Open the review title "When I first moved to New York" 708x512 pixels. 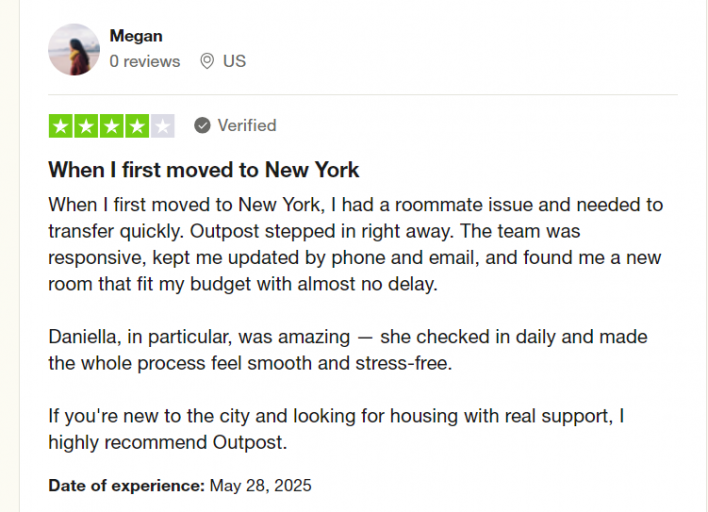pos(204,169)
